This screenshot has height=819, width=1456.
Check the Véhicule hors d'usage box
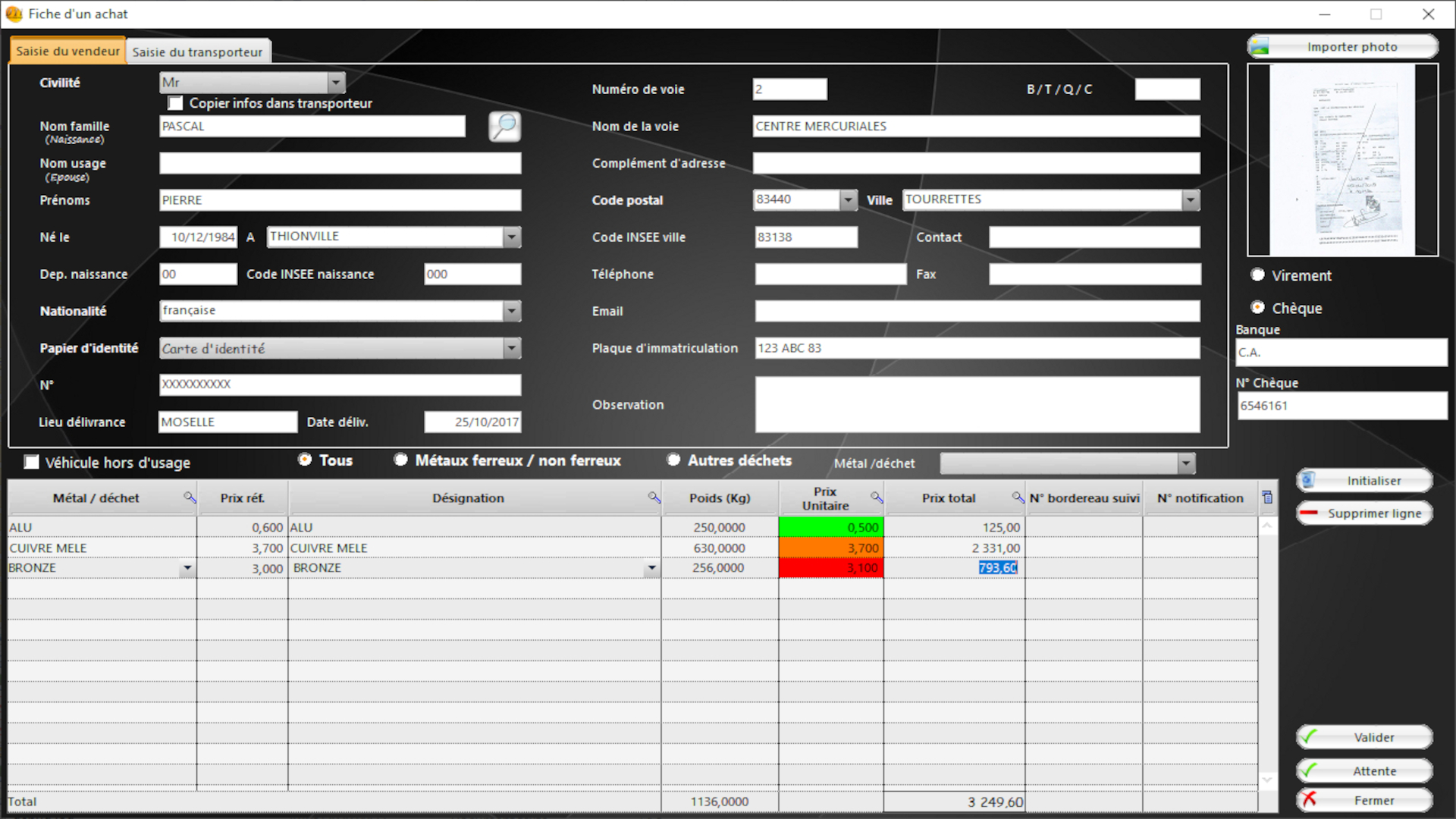31,463
